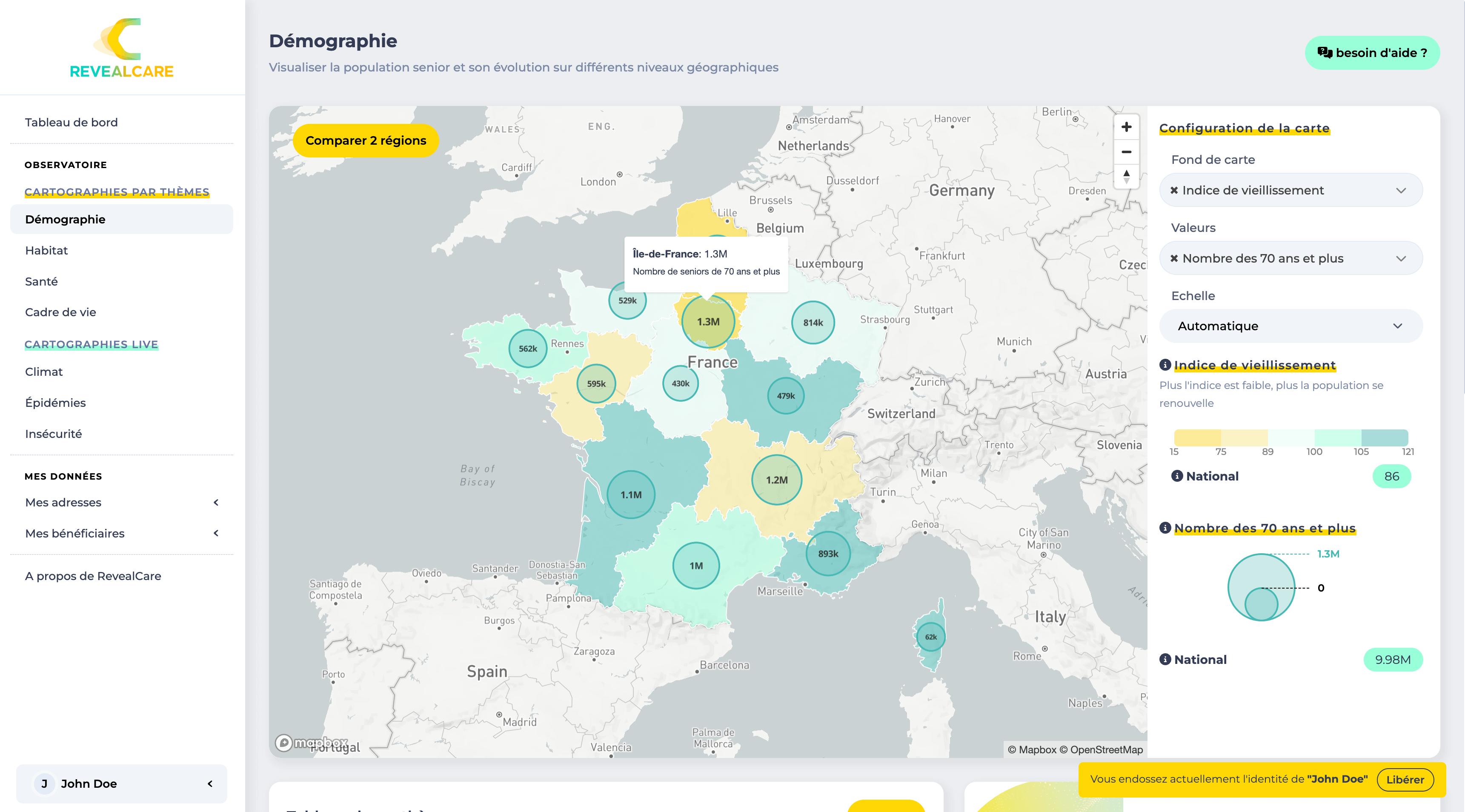The width and height of the screenshot is (1465, 812).
Task: Click besoin d'aide ? button
Action: [1372, 53]
